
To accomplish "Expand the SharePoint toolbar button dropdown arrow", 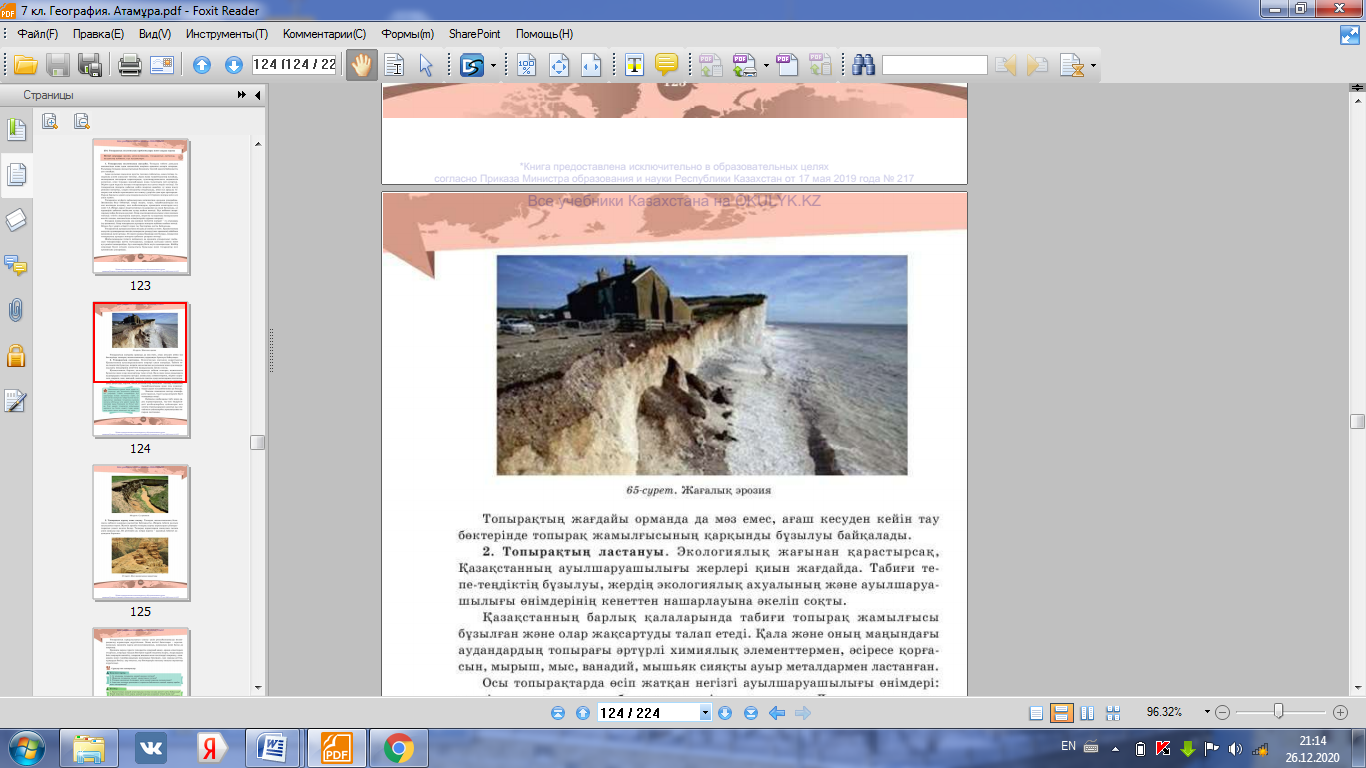I will coord(492,66).
